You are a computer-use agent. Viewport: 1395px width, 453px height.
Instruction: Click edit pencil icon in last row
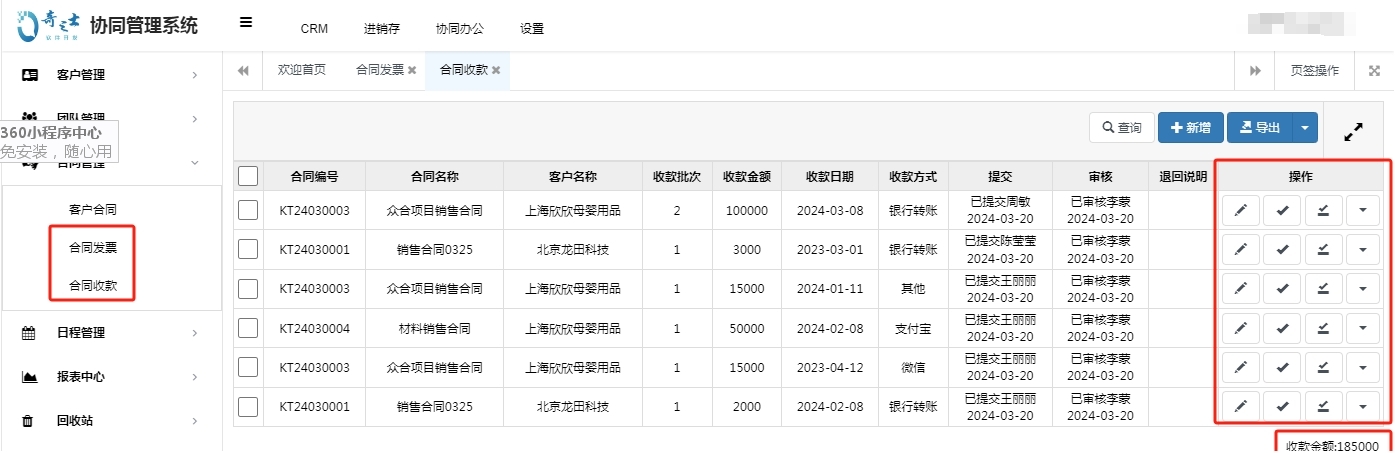click(1240, 406)
